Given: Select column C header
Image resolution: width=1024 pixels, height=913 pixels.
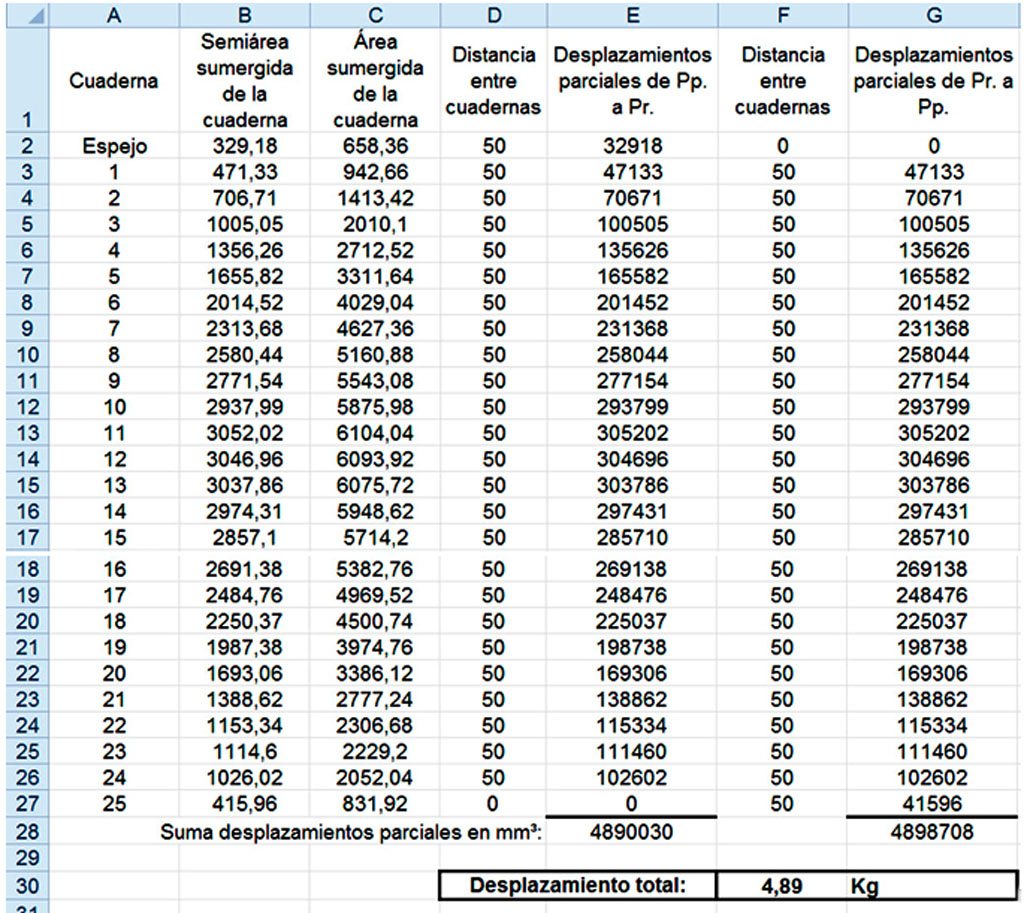Looking at the screenshot, I should point(375,15).
